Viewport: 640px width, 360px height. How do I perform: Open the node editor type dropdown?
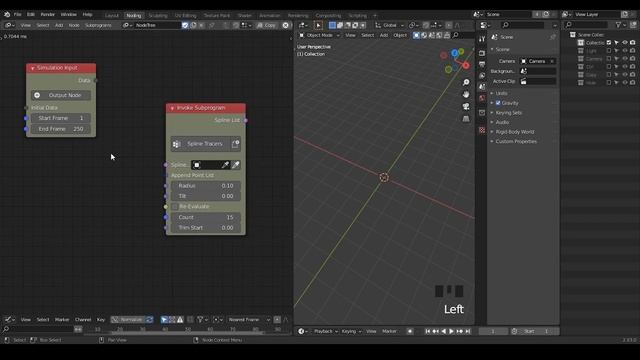coord(9,25)
